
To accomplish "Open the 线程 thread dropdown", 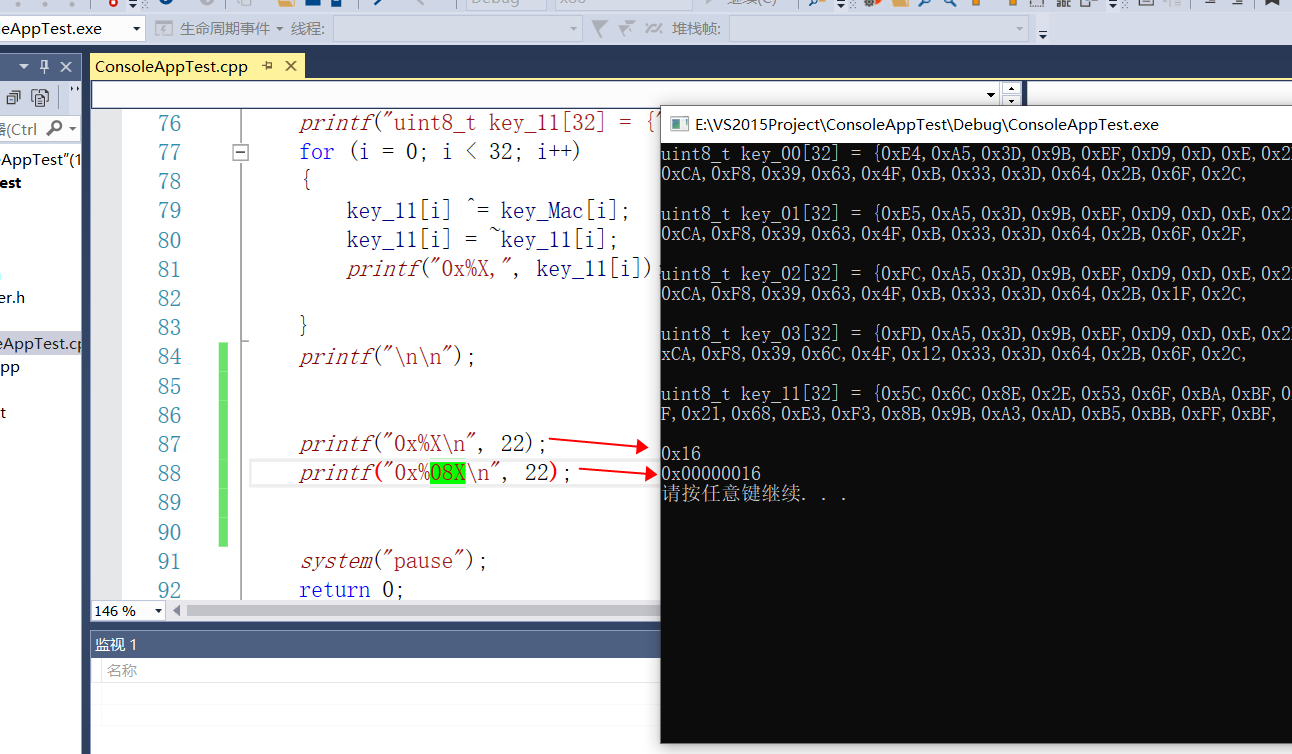I will coord(573,29).
